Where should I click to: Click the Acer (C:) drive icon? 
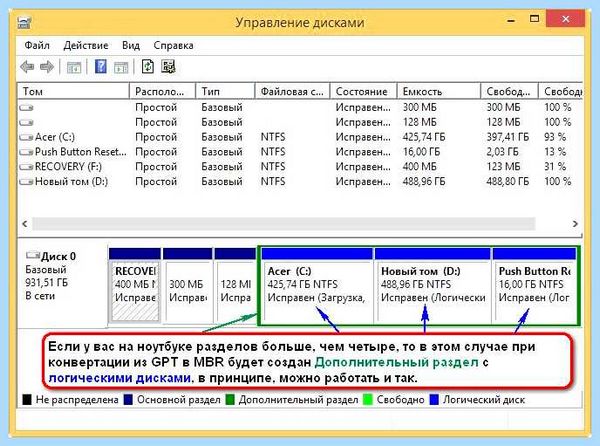(26, 137)
